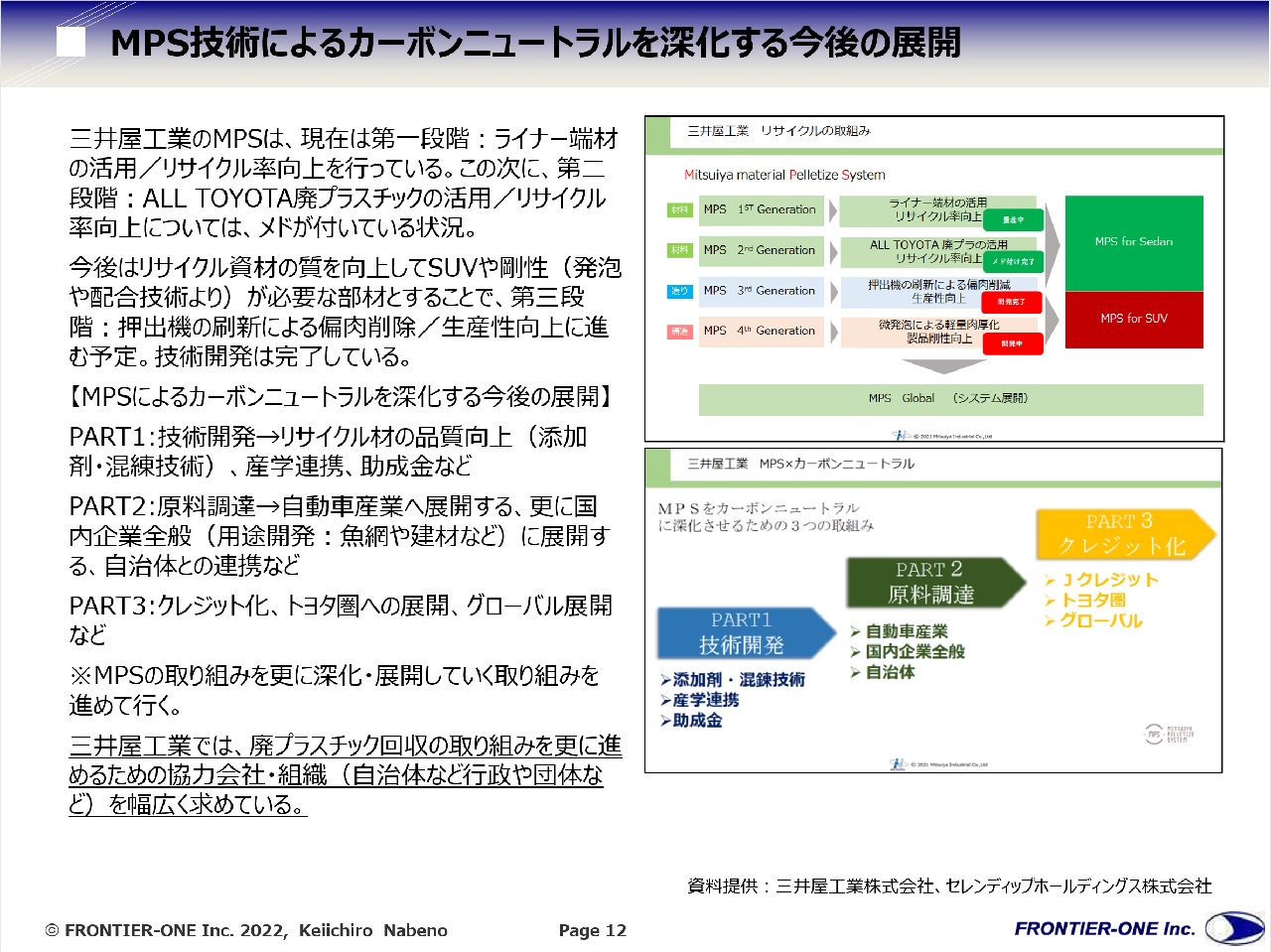Viewport: 1271px width, 952px height.
Task: Click the MPS 3rd Generation box
Action: (x=761, y=291)
